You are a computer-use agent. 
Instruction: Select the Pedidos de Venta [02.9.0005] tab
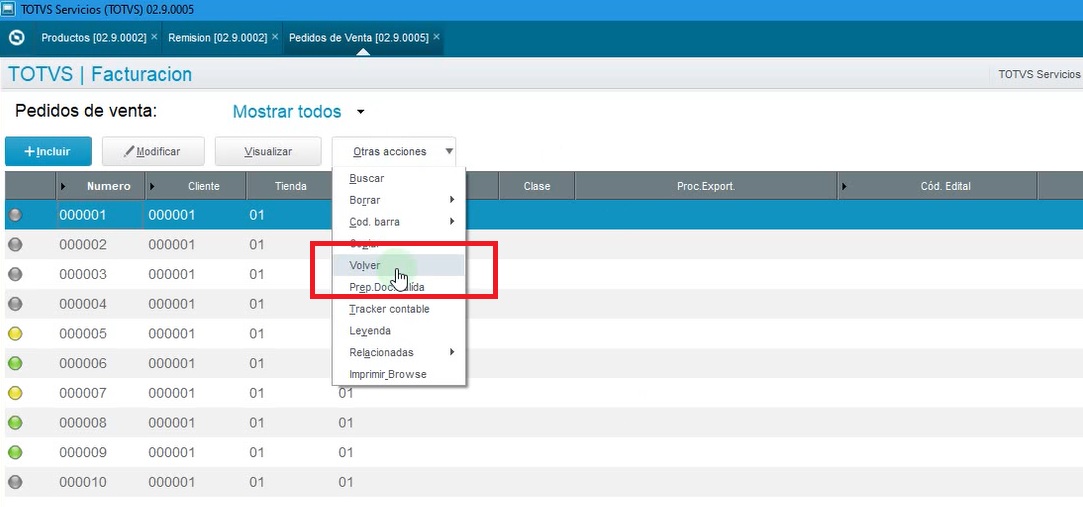point(358,38)
